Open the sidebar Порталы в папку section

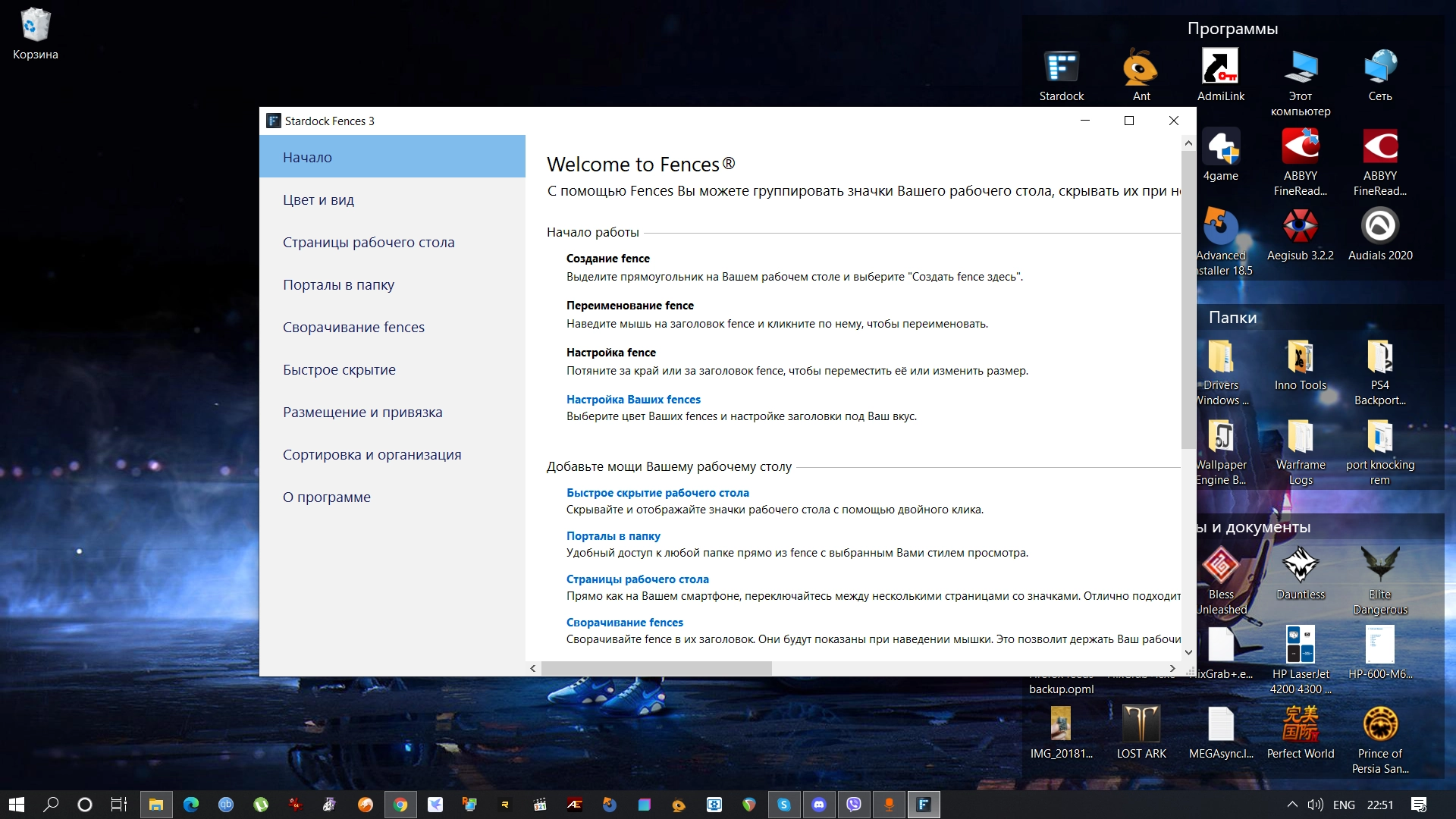(392, 284)
